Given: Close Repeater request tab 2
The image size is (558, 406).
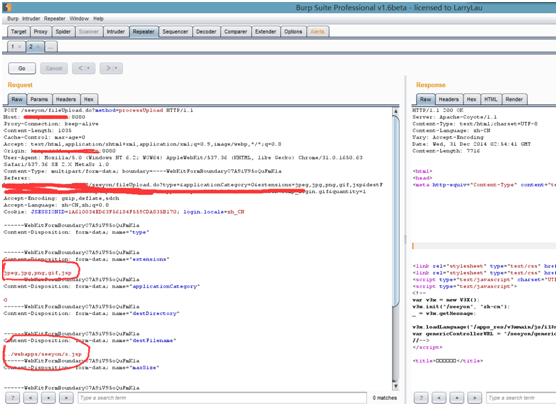Looking at the screenshot, I should (x=38, y=47).
